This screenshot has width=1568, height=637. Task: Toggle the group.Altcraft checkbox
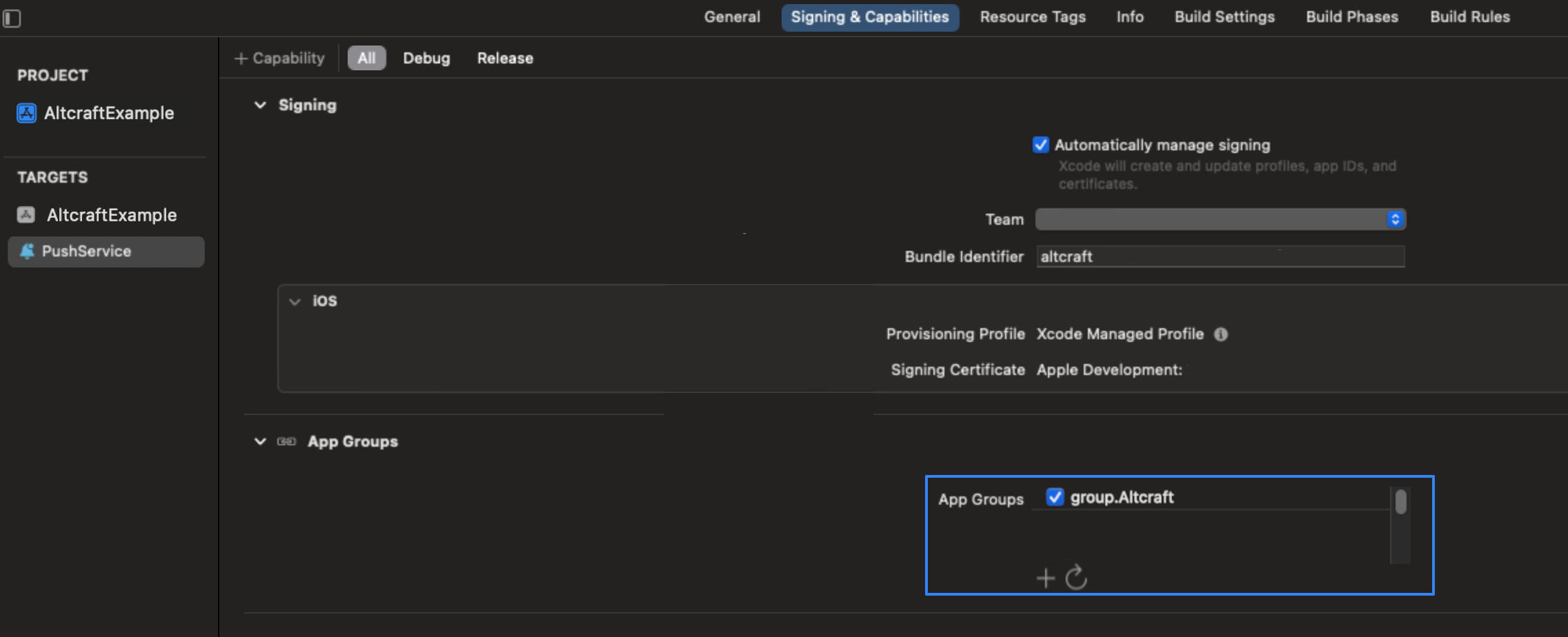tap(1055, 497)
